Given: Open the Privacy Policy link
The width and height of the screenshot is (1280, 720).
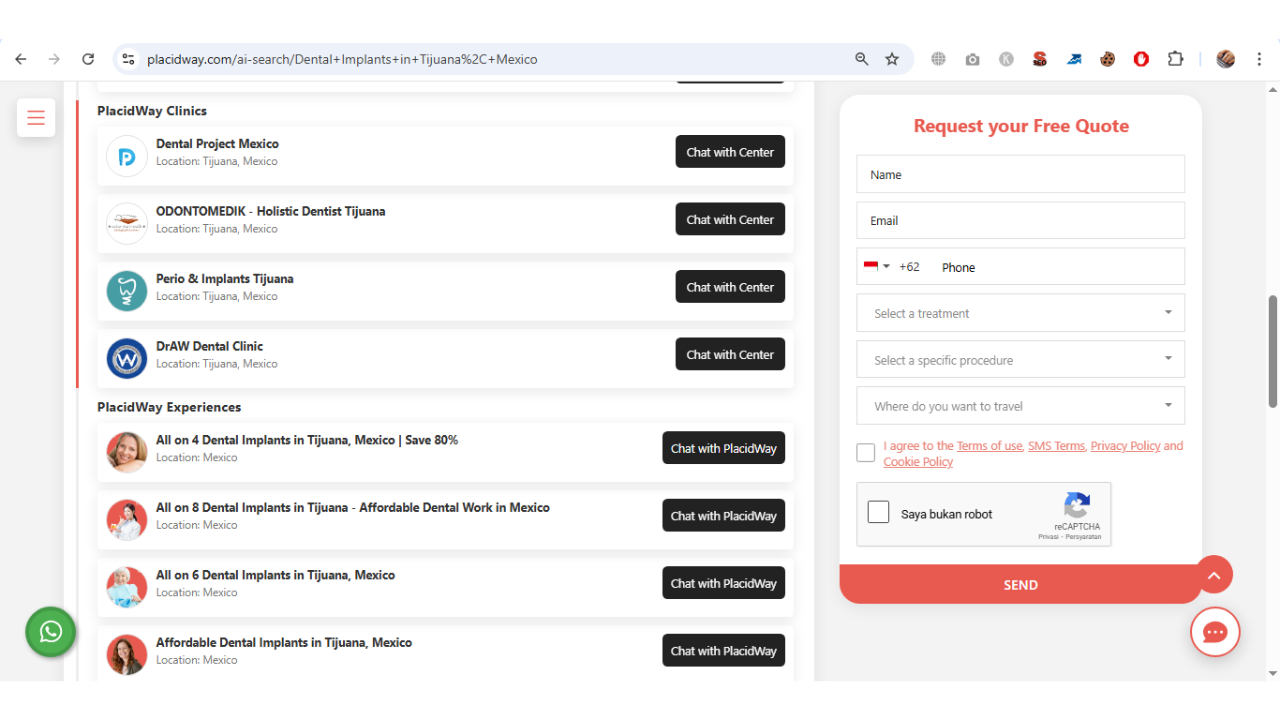Looking at the screenshot, I should (x=1125, y=446).
